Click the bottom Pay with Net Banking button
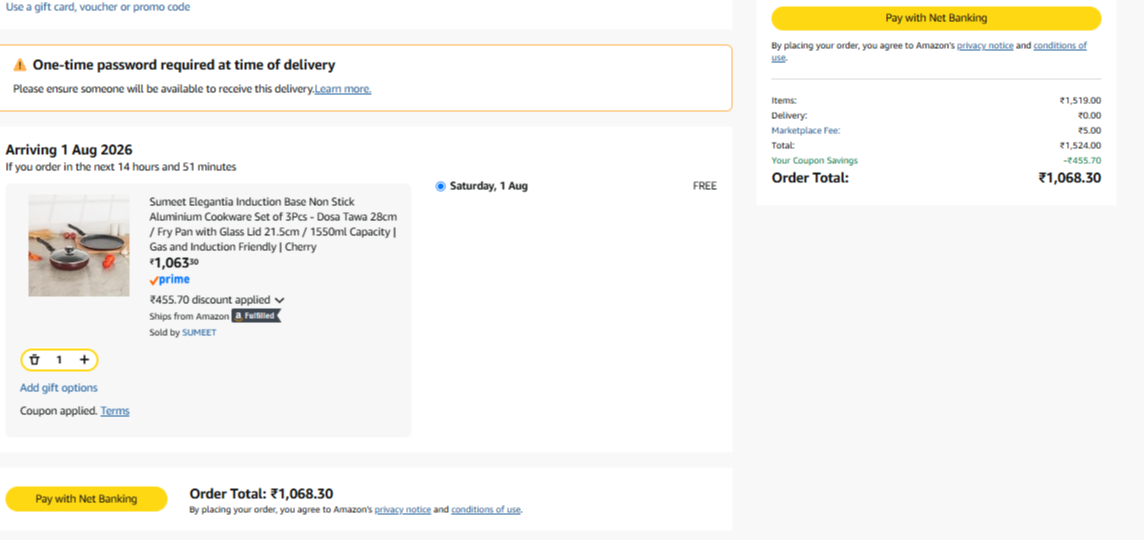Image resolution: width=1145 pixels, height=541 pixels. (x=86, y=499)
